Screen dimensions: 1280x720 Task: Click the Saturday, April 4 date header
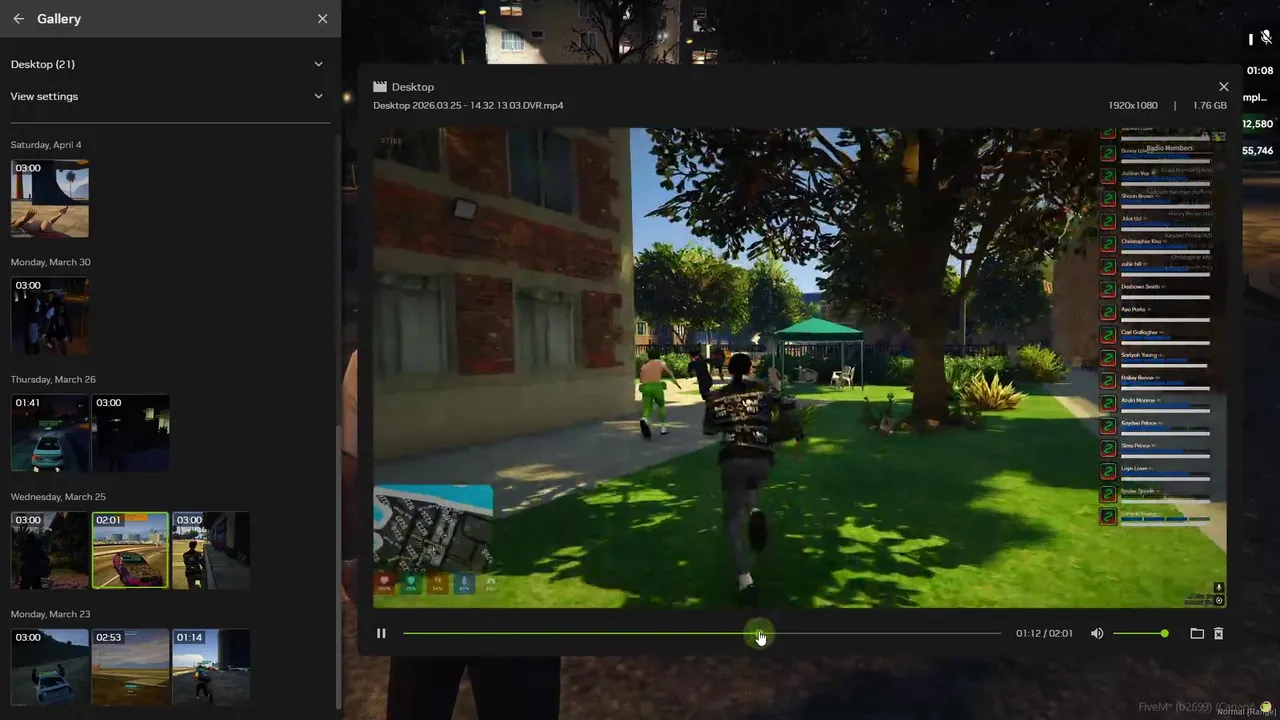[46, 145]
